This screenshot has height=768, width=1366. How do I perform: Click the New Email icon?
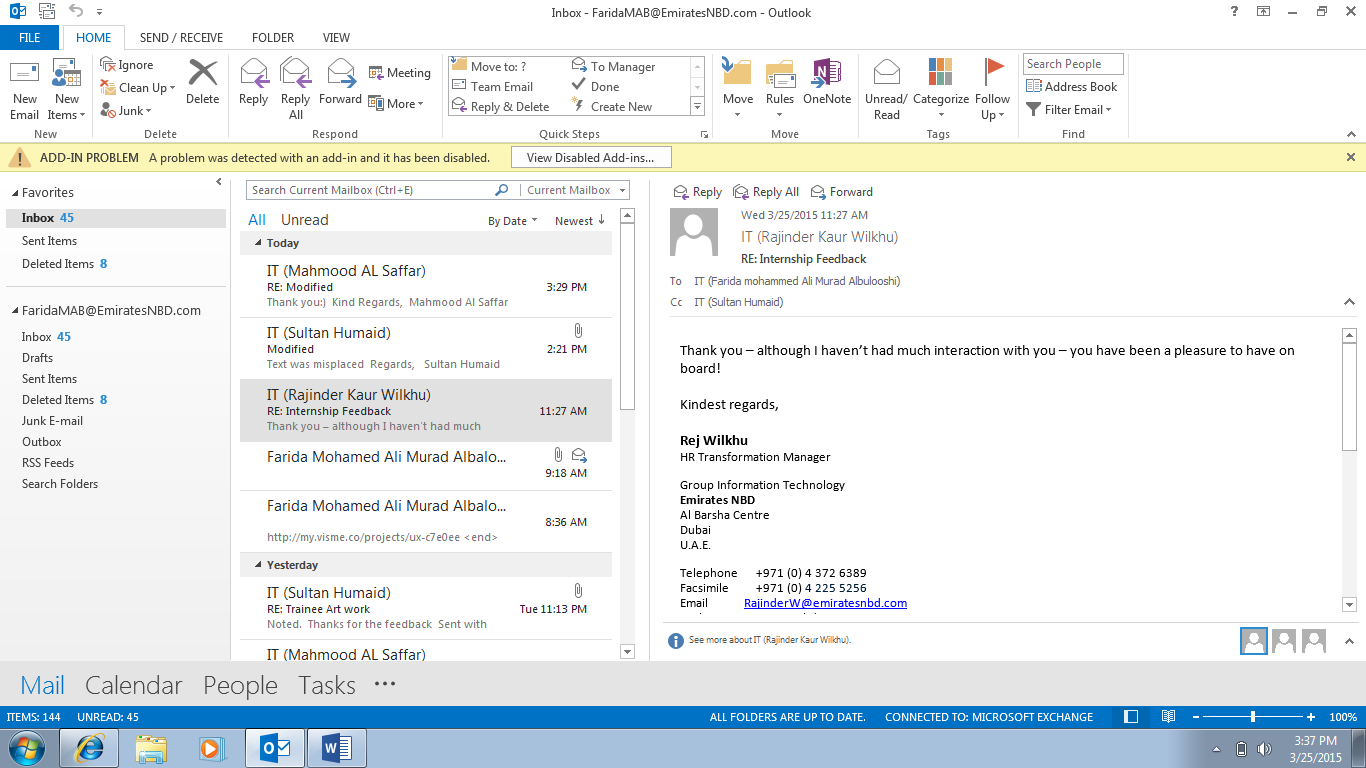[25, 76]
